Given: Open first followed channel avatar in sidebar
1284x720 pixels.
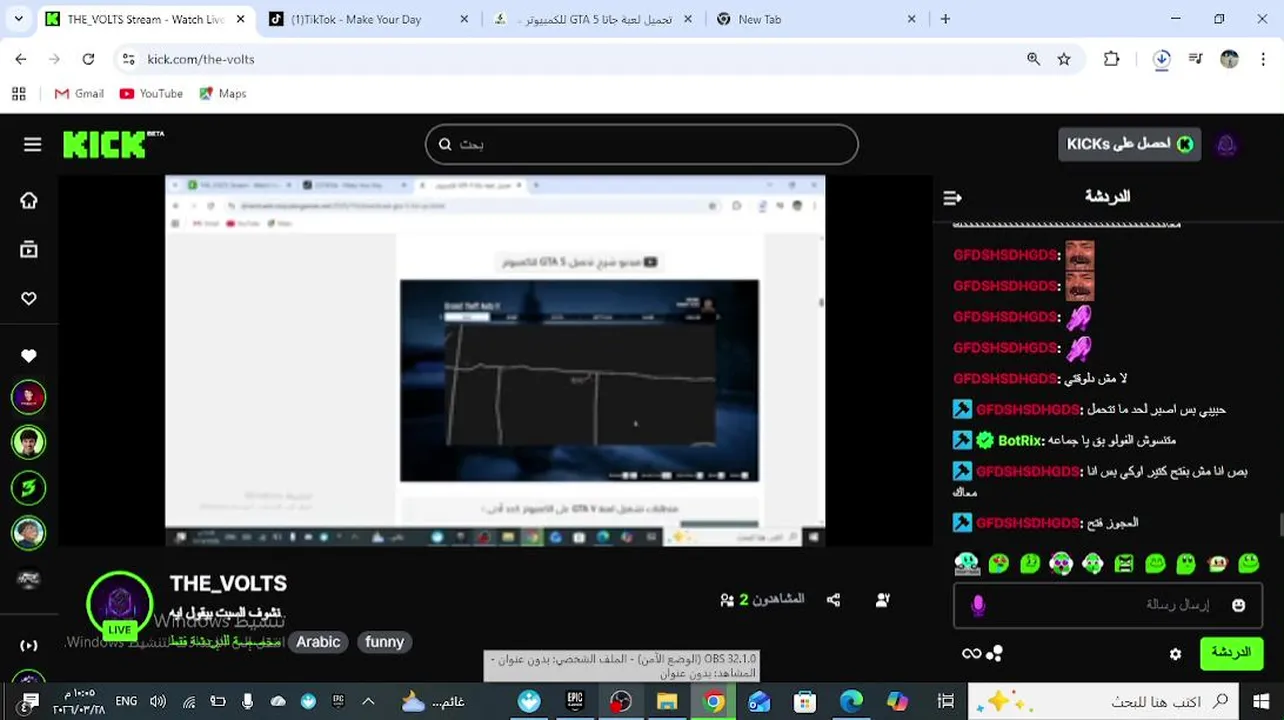Looking at the screenshot, I should [x=29, y=397].
